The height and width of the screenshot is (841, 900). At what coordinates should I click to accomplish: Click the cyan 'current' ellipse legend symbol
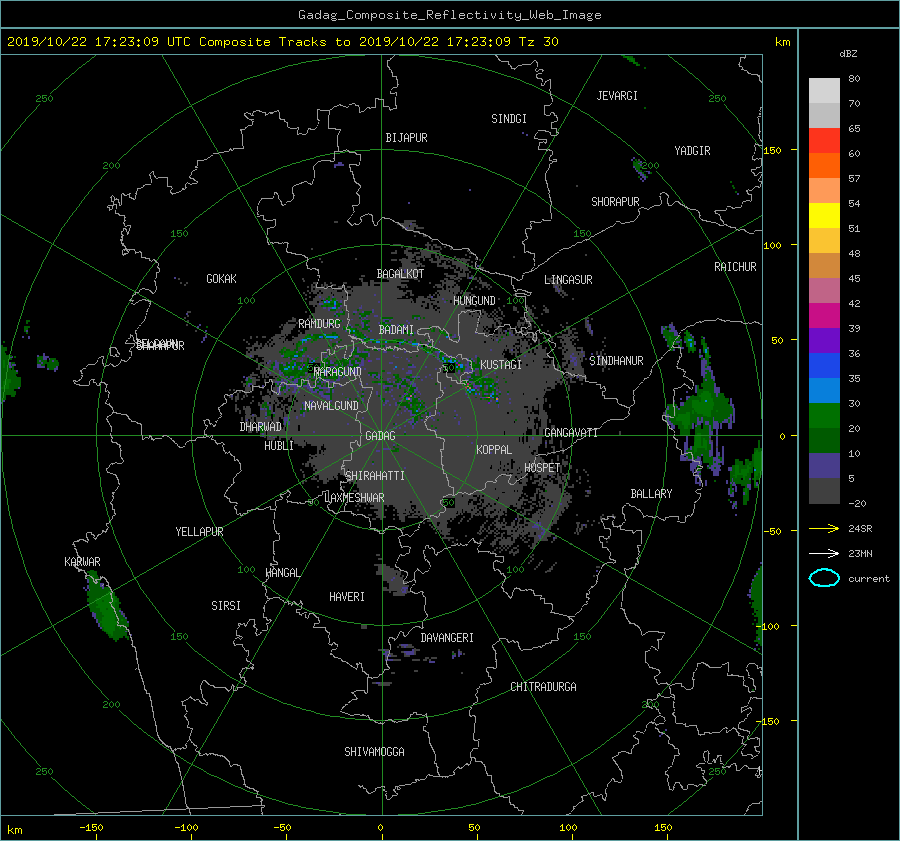[824, 578]
